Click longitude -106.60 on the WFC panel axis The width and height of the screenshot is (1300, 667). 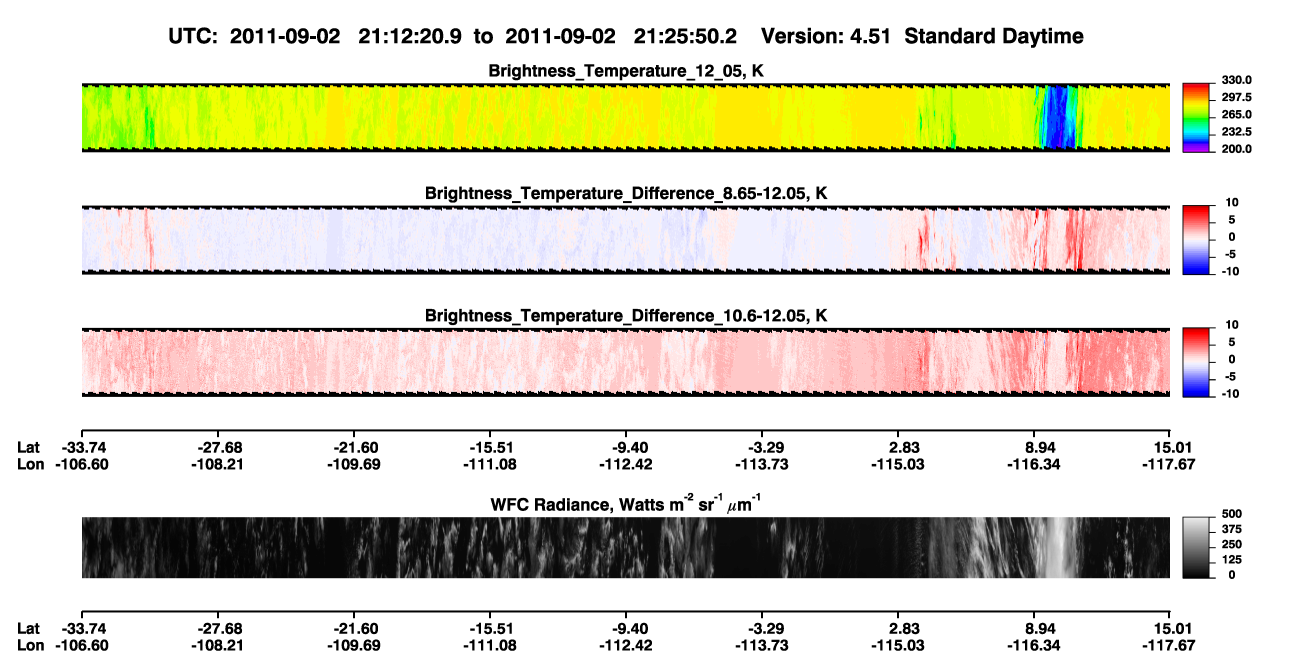(x=81, y=645)
